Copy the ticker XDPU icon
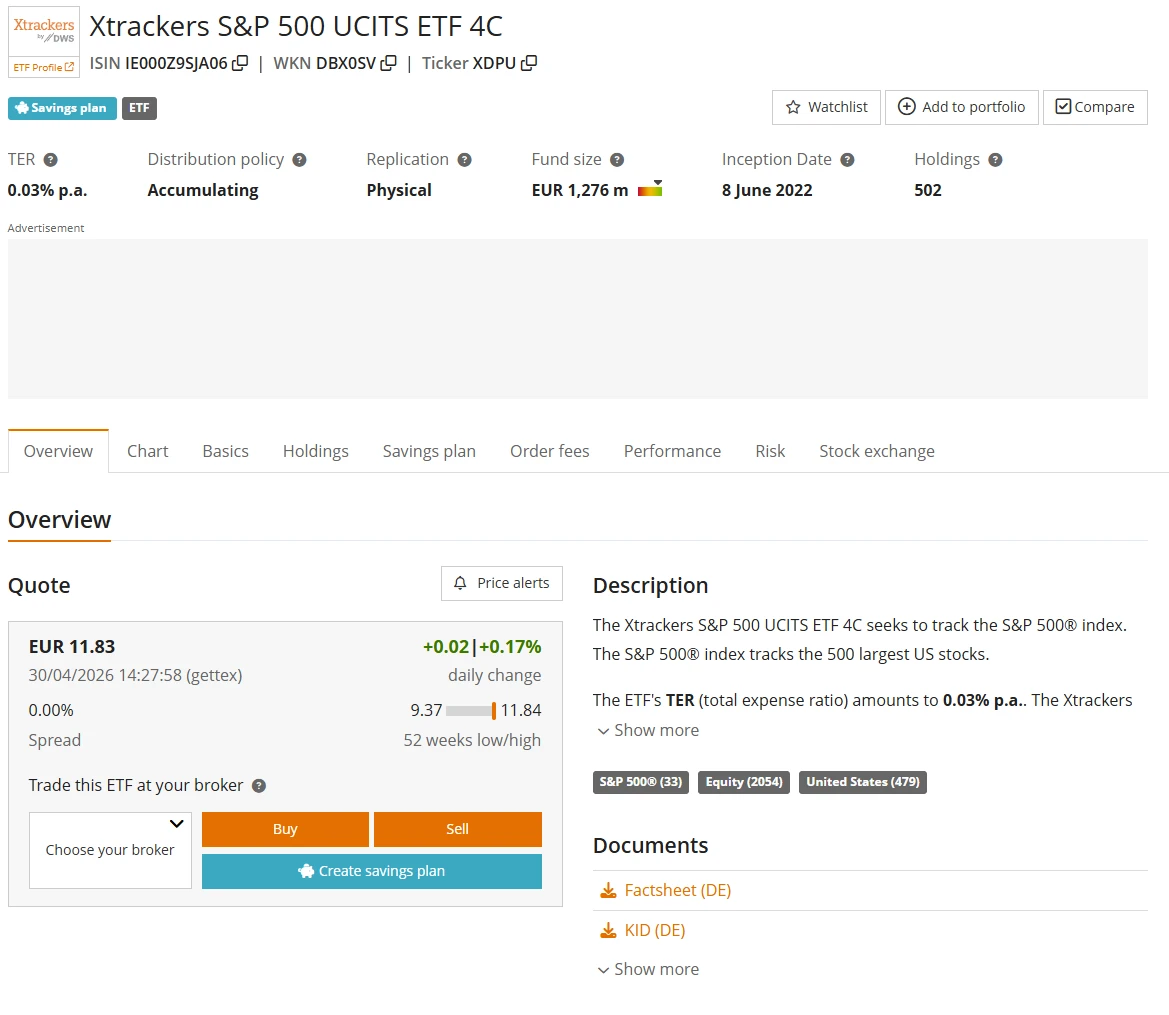 (529, 64)
